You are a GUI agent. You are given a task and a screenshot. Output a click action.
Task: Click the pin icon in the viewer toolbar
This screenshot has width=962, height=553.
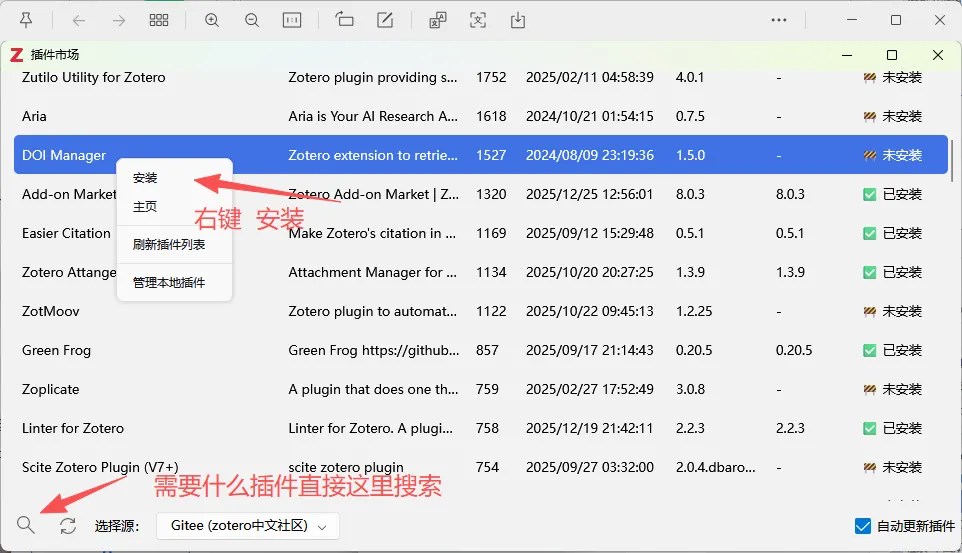(26, 20)
